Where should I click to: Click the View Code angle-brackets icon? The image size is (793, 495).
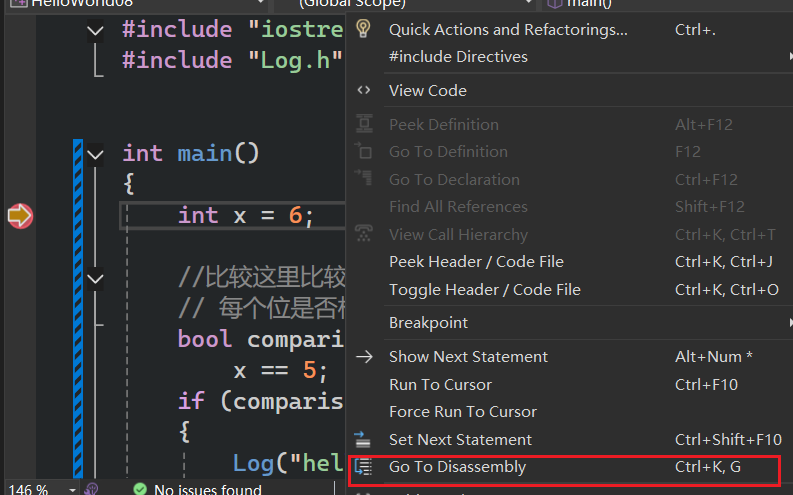pos(364,90)
